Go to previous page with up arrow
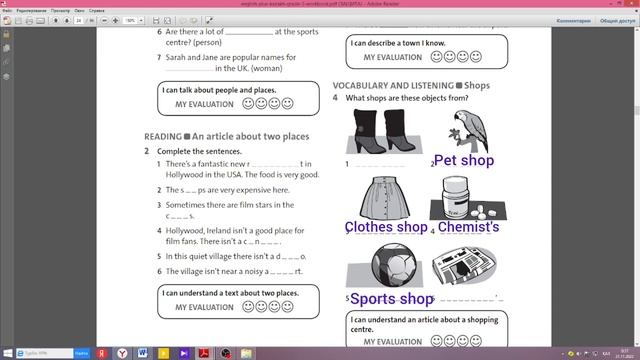 56,20
